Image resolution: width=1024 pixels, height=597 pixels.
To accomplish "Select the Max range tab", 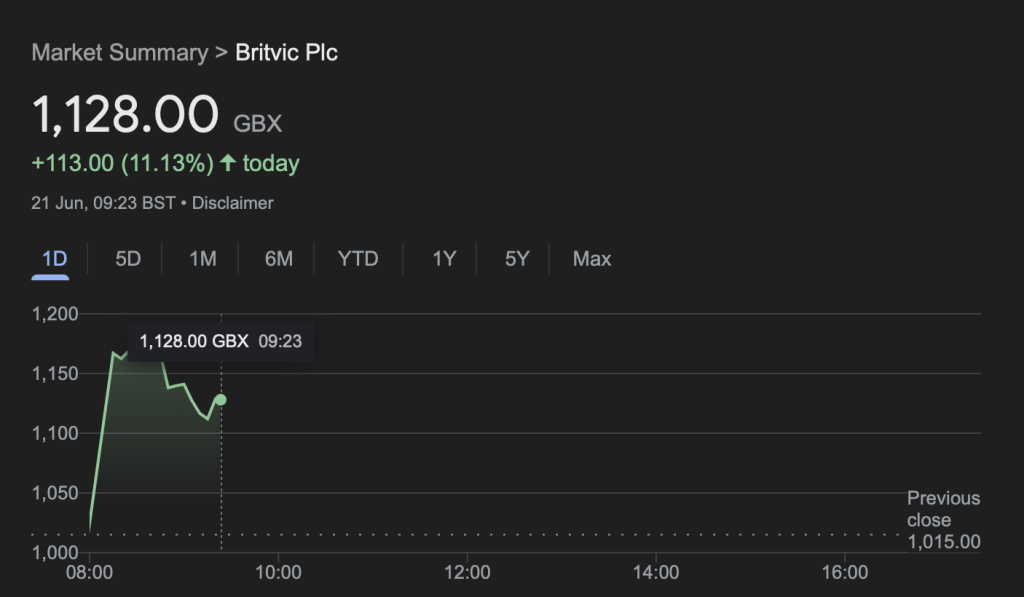I will (592, 259).
